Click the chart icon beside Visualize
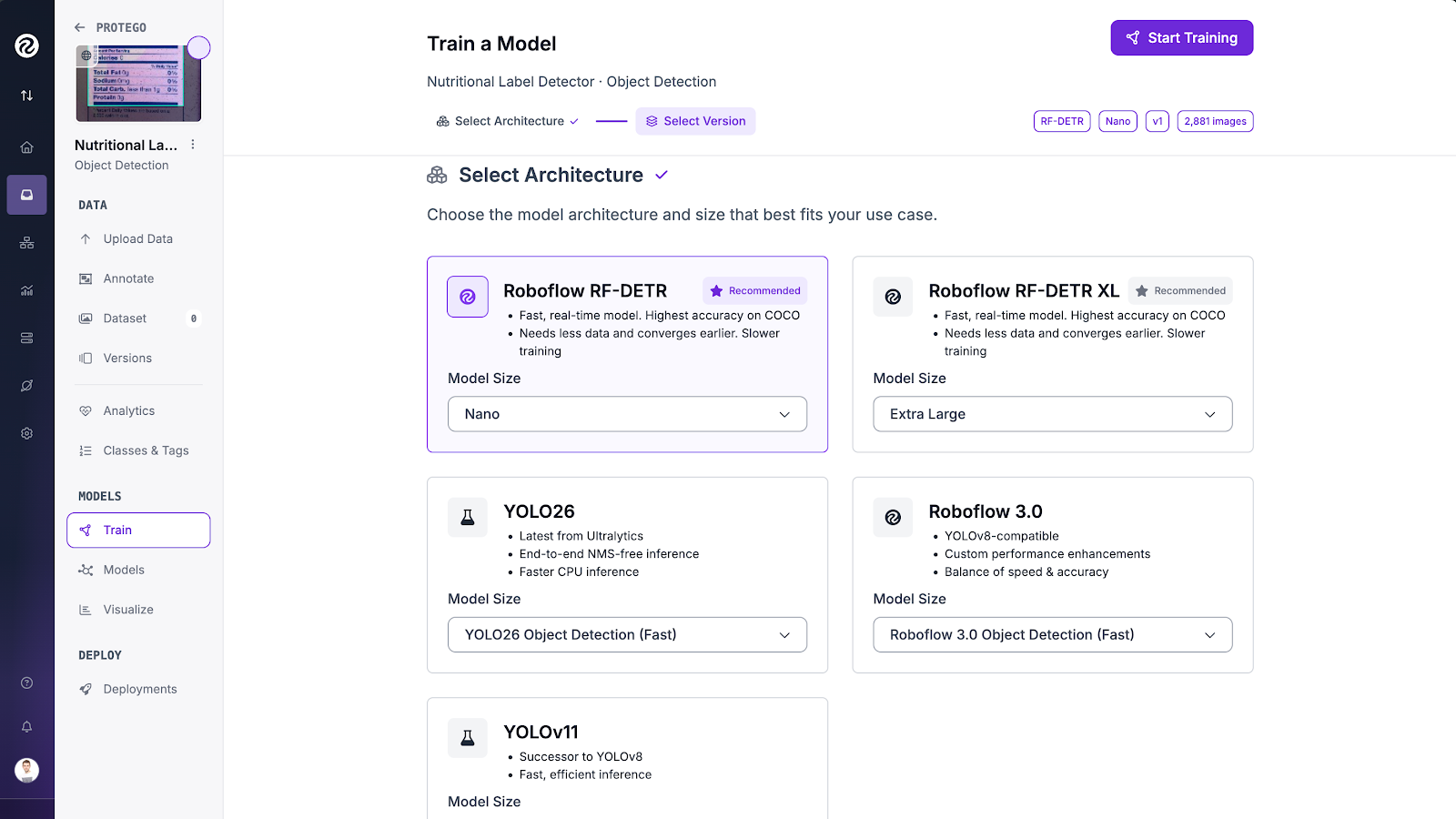The height and width of the screenshot is (819, 1456). [x=86, y=610]
